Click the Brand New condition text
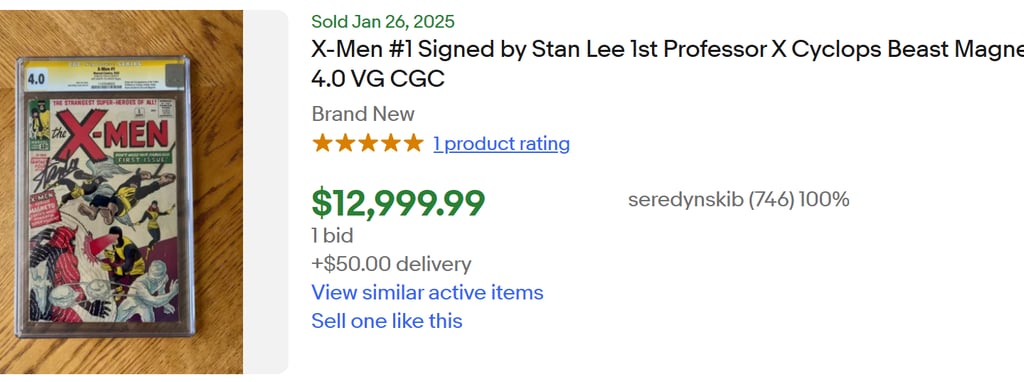This screenshot has width=1024, height=382. [363, 114]
